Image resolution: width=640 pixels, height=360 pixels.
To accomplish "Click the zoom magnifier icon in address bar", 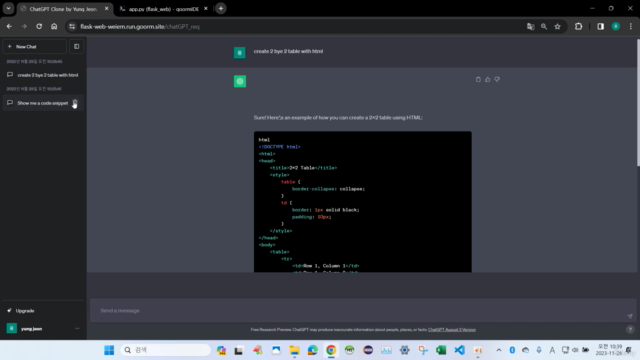I will [544, 27].
